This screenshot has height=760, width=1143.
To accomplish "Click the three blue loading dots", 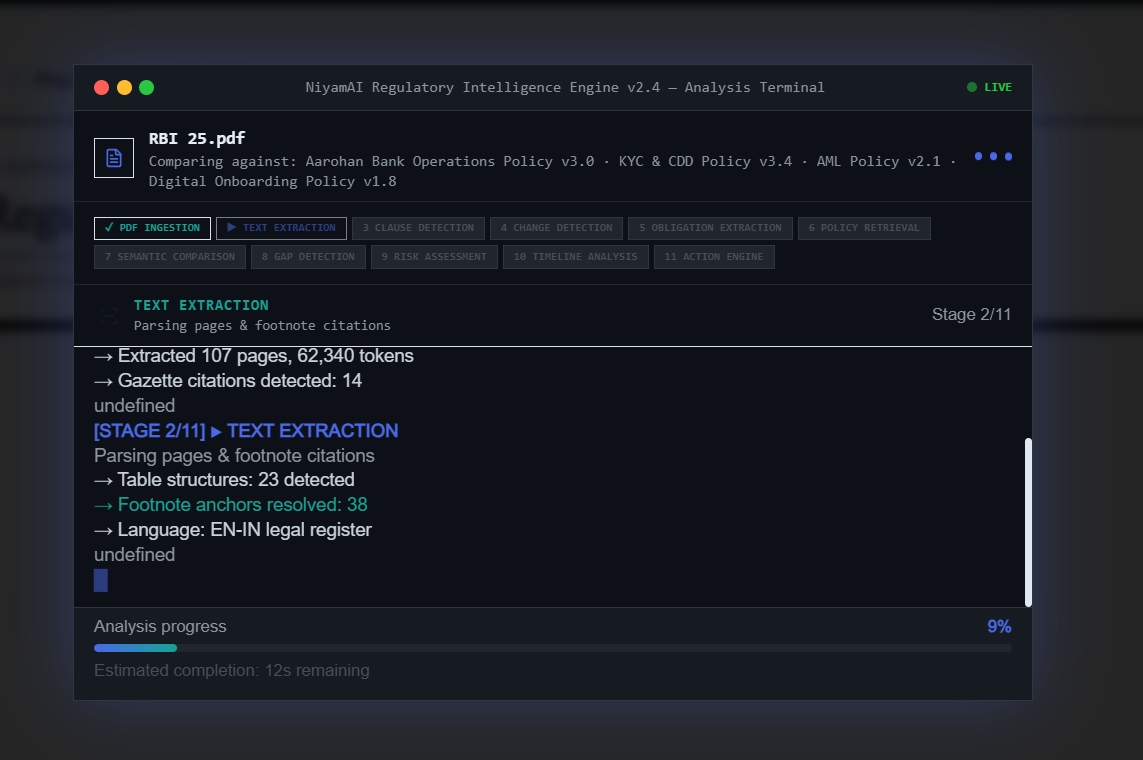I will point(993,156).
